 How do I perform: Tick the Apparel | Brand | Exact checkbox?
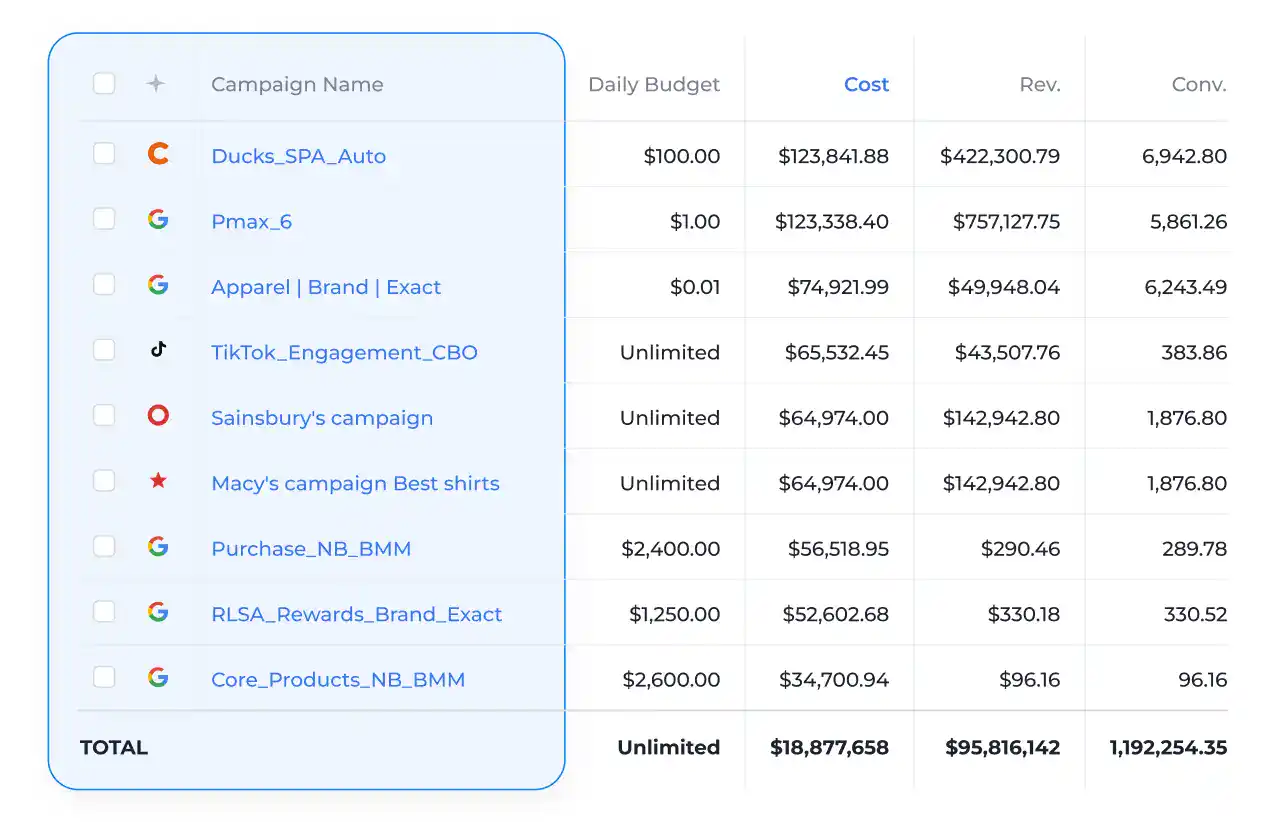pyautogui.click(x=104, y=285)
